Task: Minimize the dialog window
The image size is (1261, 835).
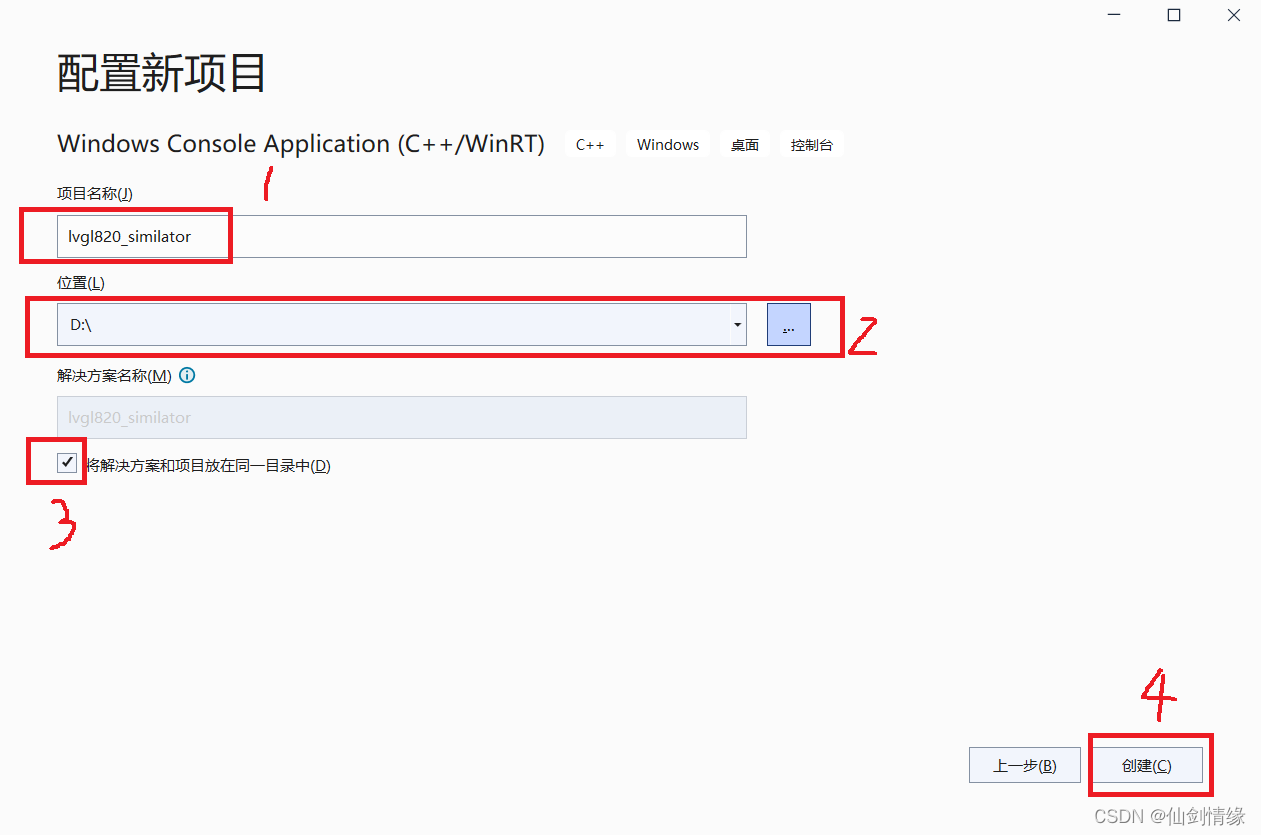Action: tap(1115, 15)
